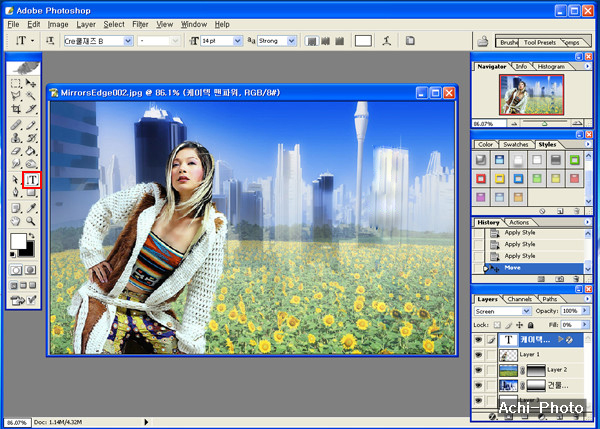This screenshot has width=600, height=429.
Task: Select the Horizontal Type tool
Action: click(x=32, y=180)
